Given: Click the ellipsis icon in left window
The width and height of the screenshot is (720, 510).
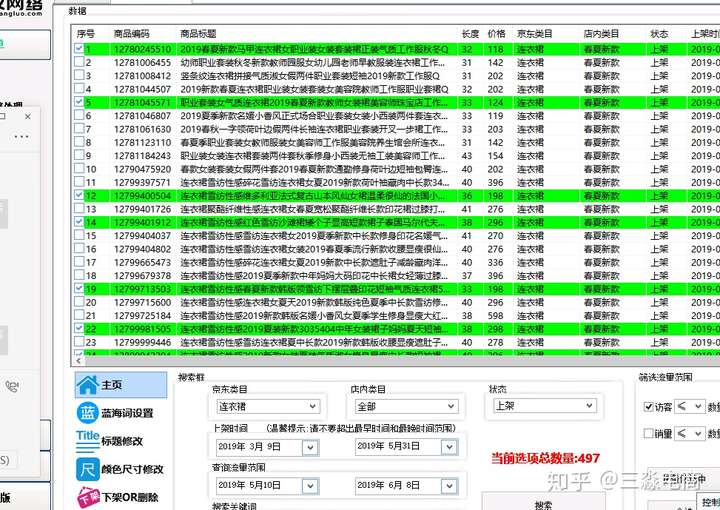Looking at the screenshot, I should click(x=21, y=137).
